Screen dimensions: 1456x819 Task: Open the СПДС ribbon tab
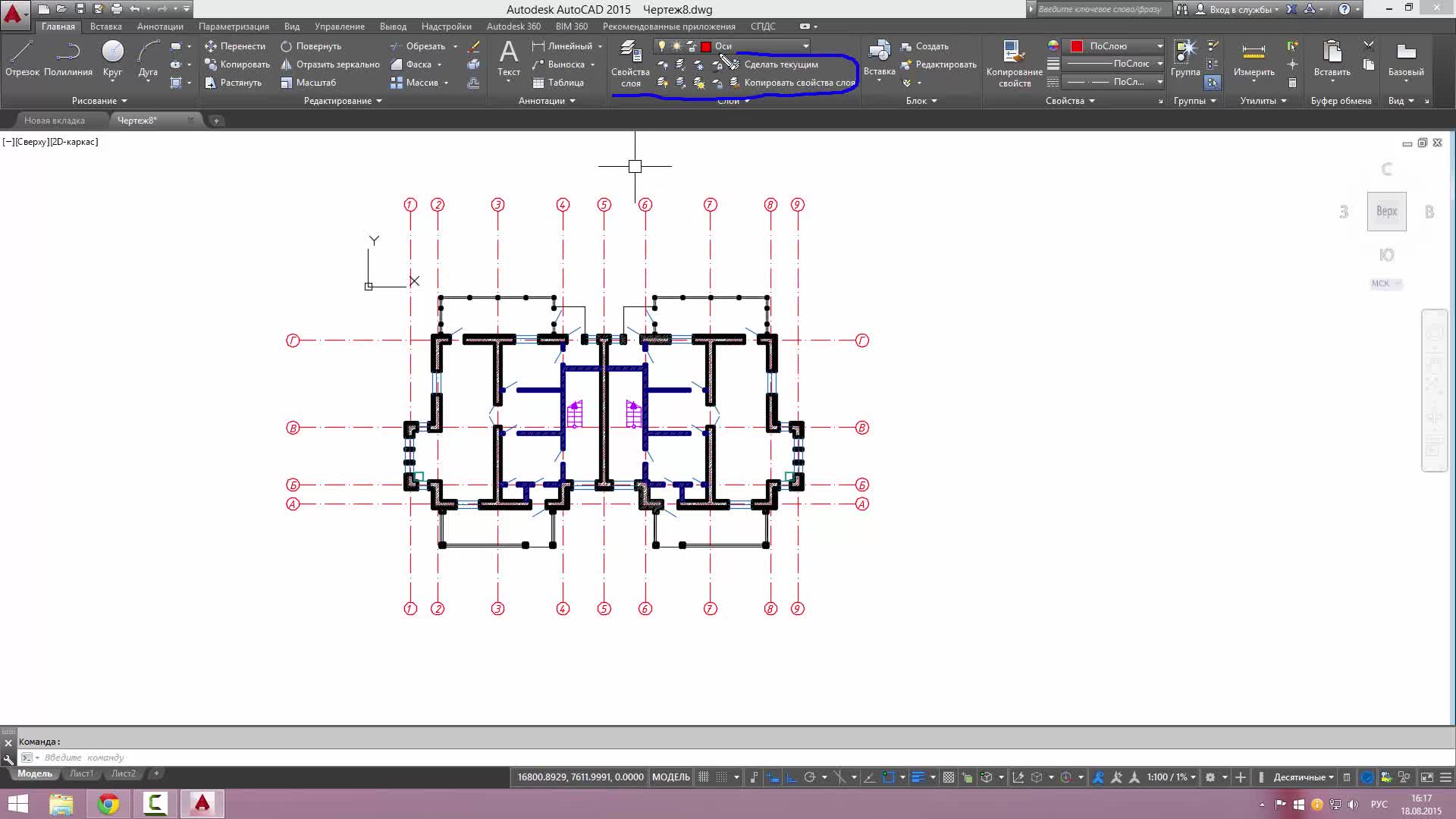763,27
